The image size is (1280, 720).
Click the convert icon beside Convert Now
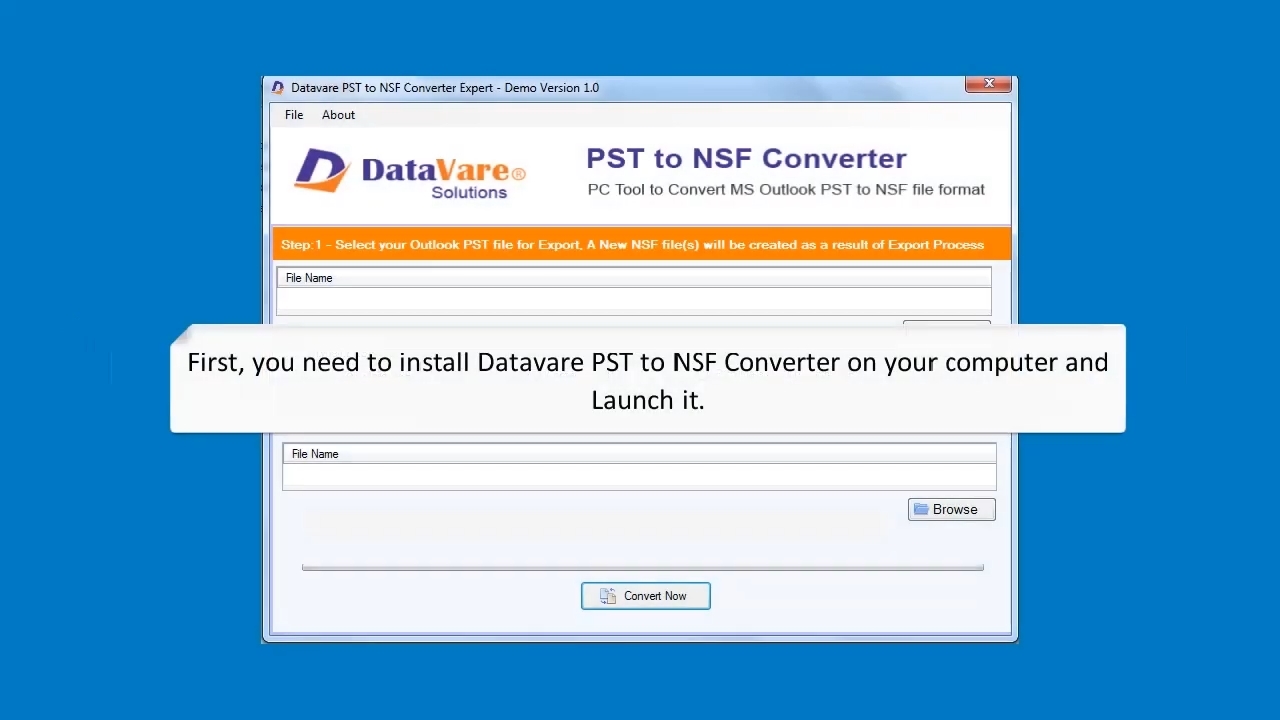click(608, 596)
